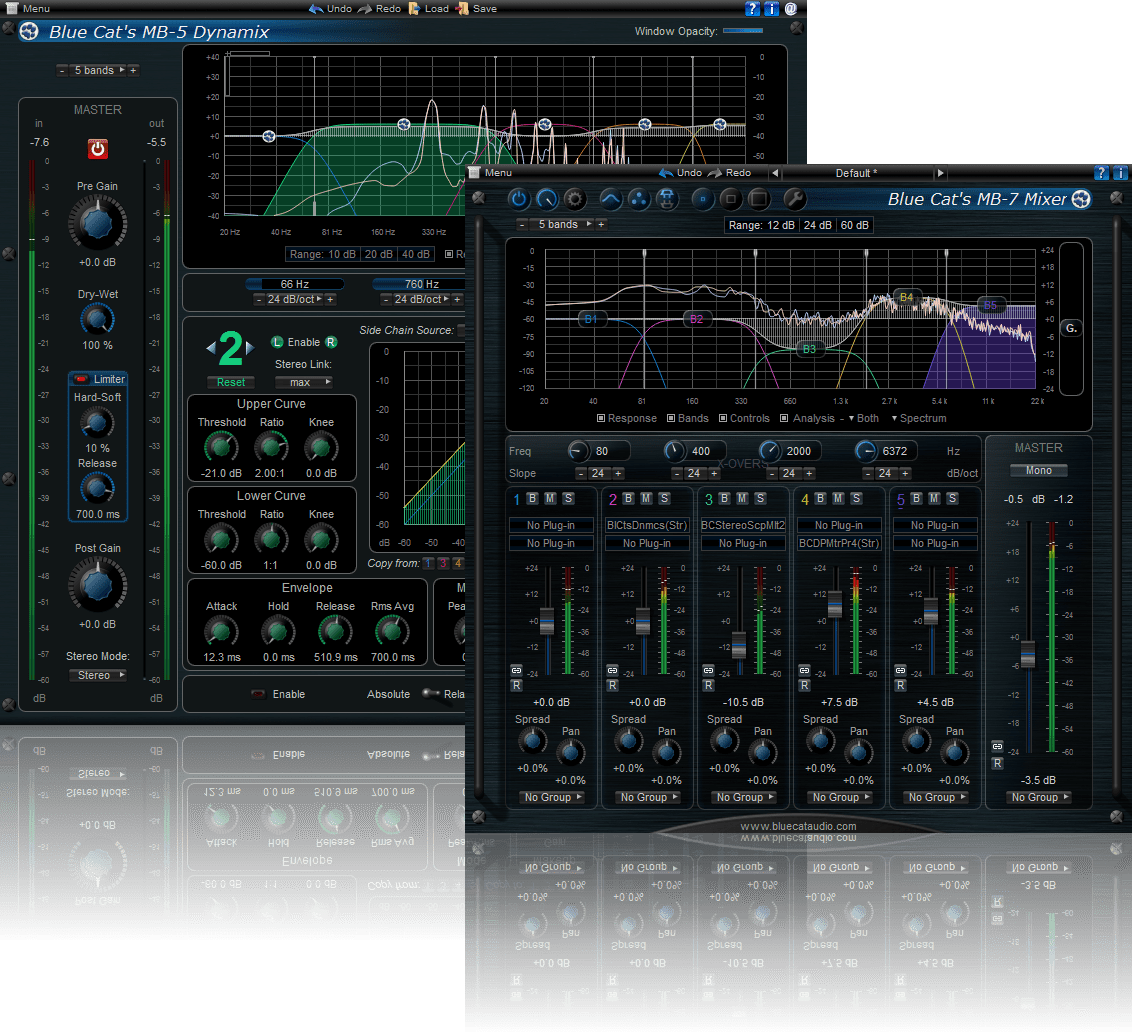This screenshot has height=1036, width=1136.
Task: Adjust the Window Opacity slider in MB-5
Action: point(744,31)
